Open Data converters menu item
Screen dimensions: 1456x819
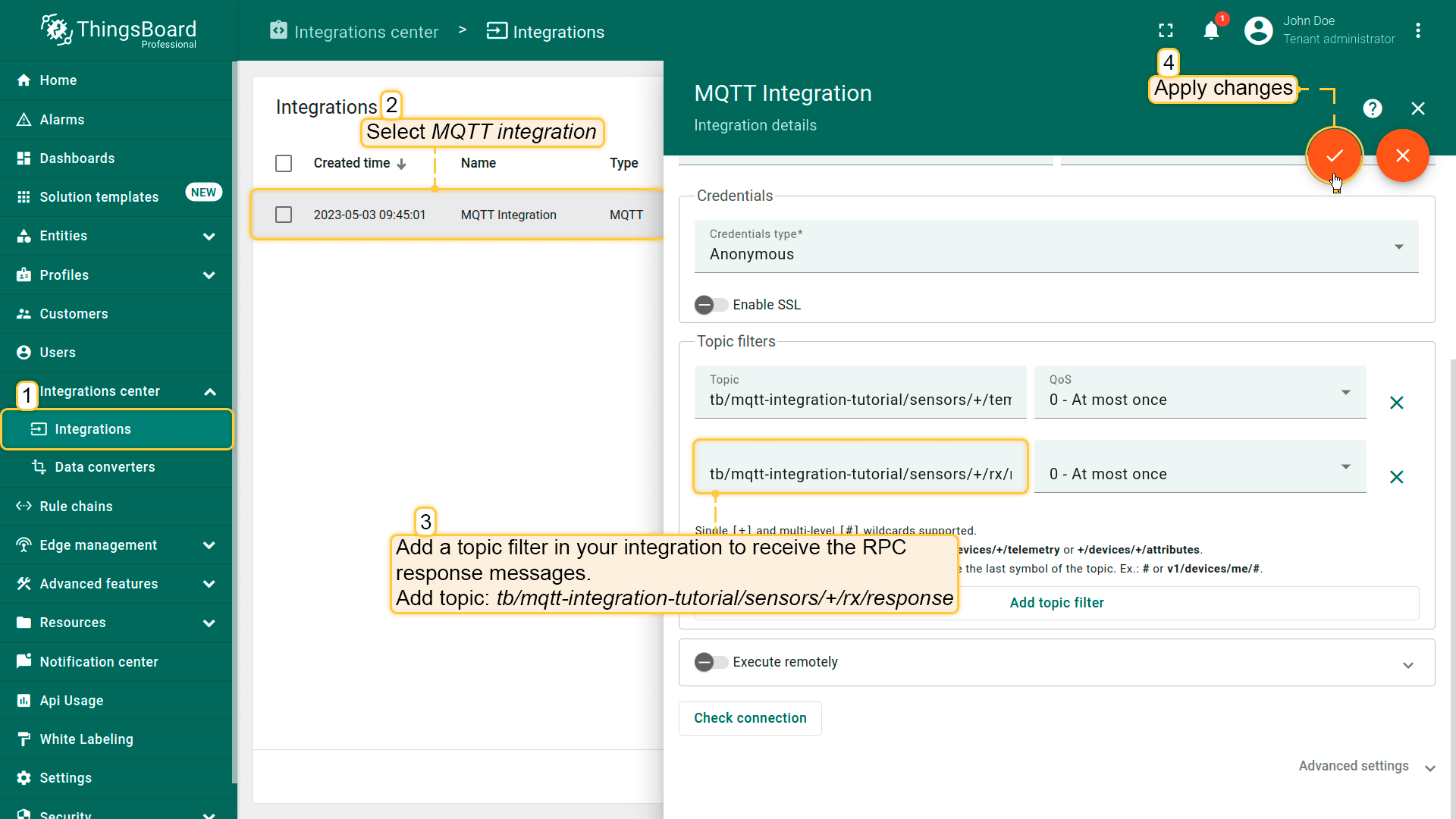pyautogui.click(x=105, y=467)
